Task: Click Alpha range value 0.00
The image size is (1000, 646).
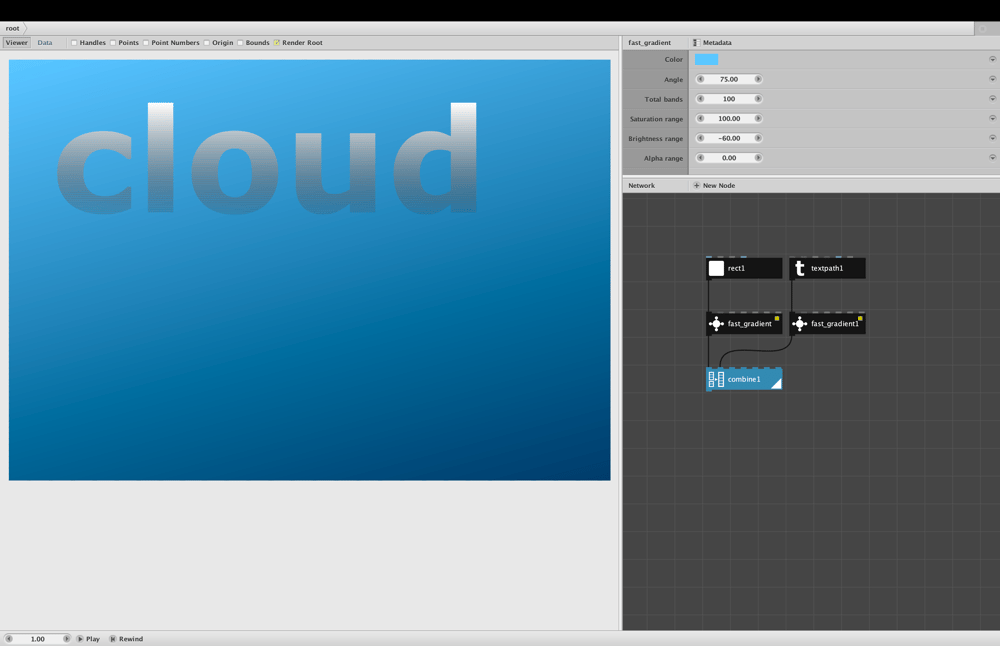Action: 729,158
